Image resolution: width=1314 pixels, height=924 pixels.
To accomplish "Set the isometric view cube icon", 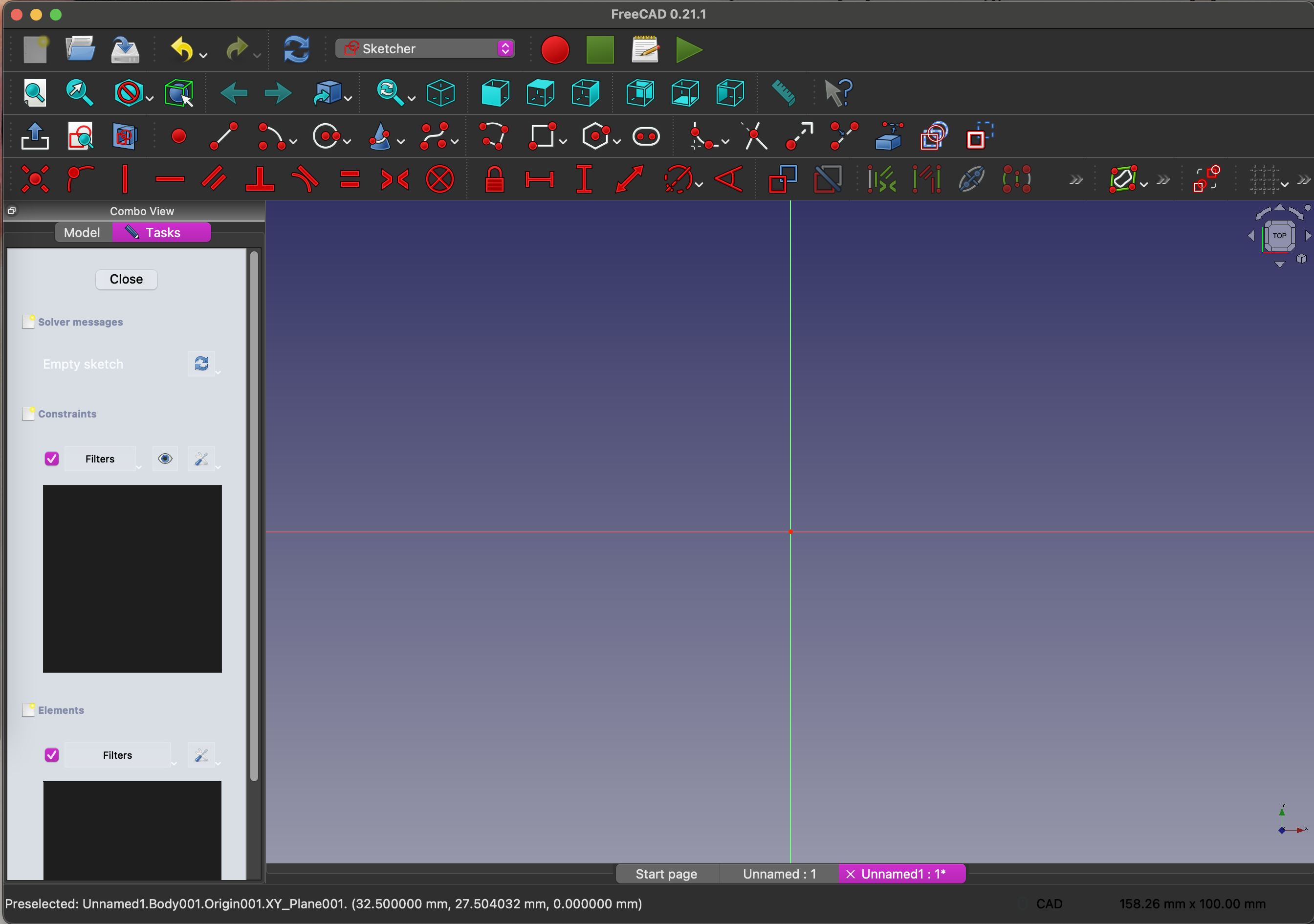I will tap(440, 93).
